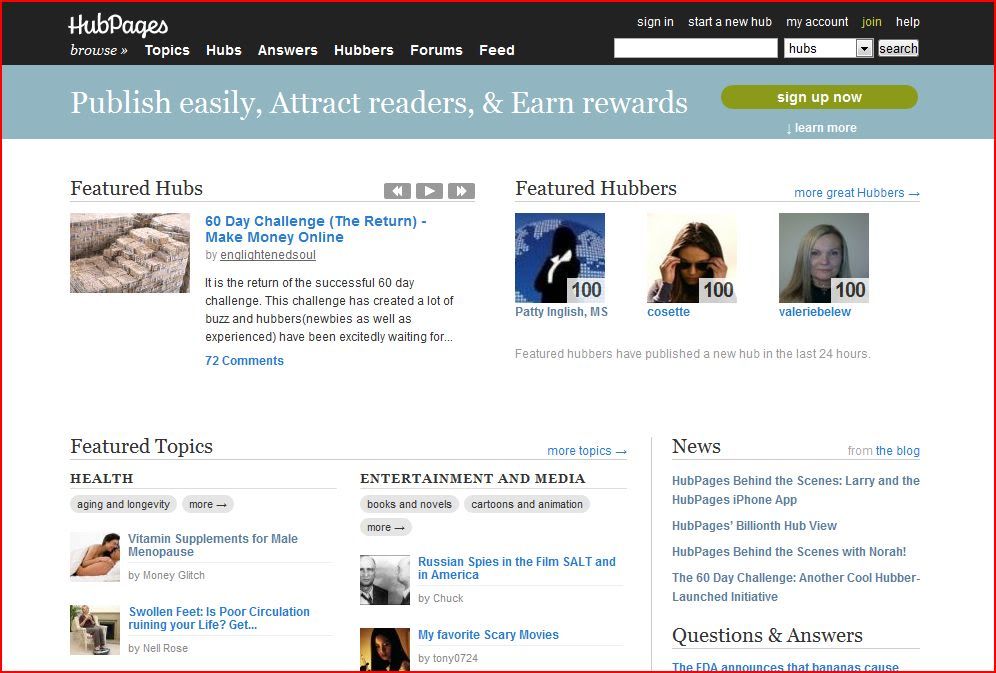
Task: Open cosette profile name link
Action: [668, 312]
